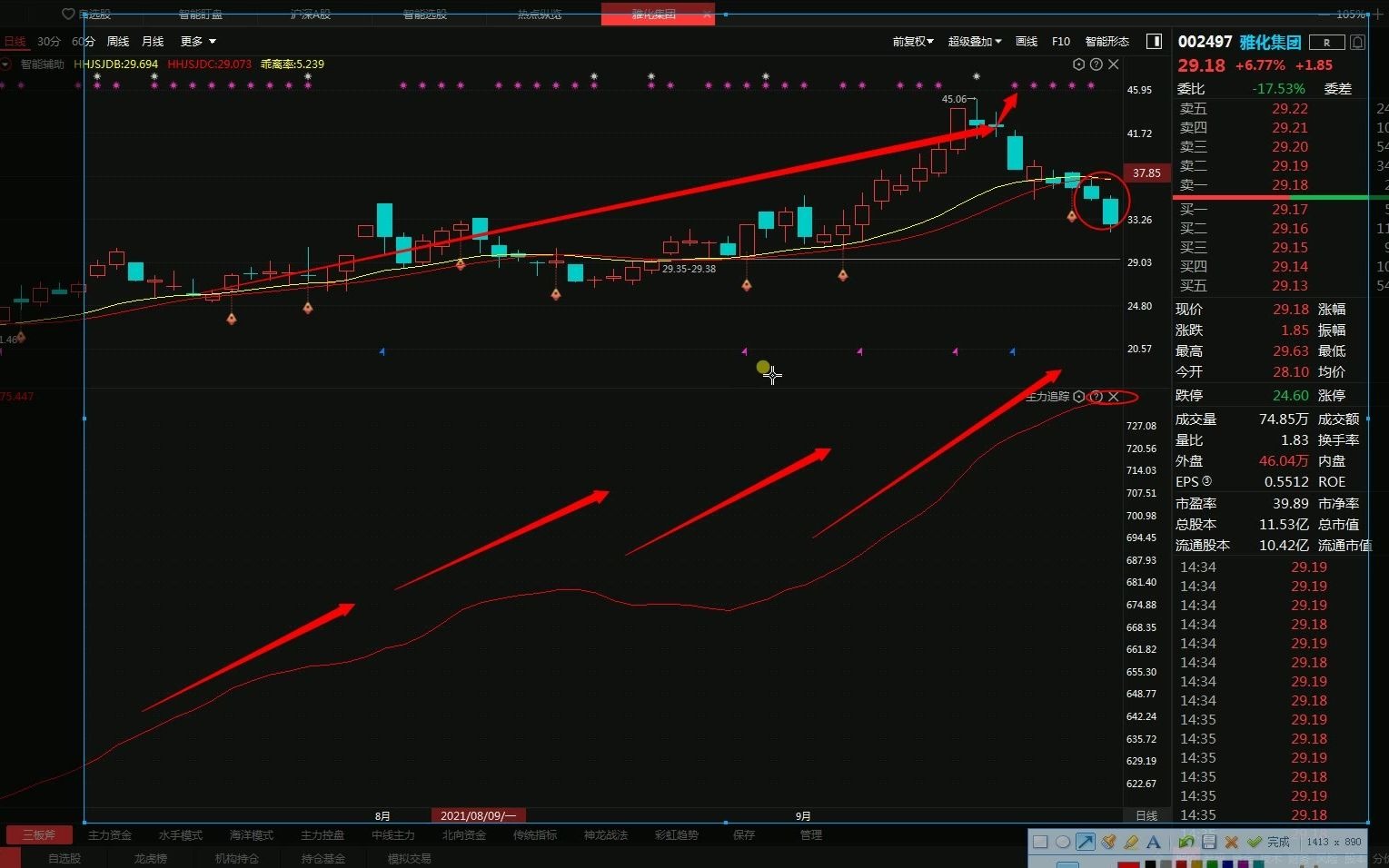Select the rectangle shape in screenshot toolbar
The image size is (1389, 868).
click(1040, 842)
